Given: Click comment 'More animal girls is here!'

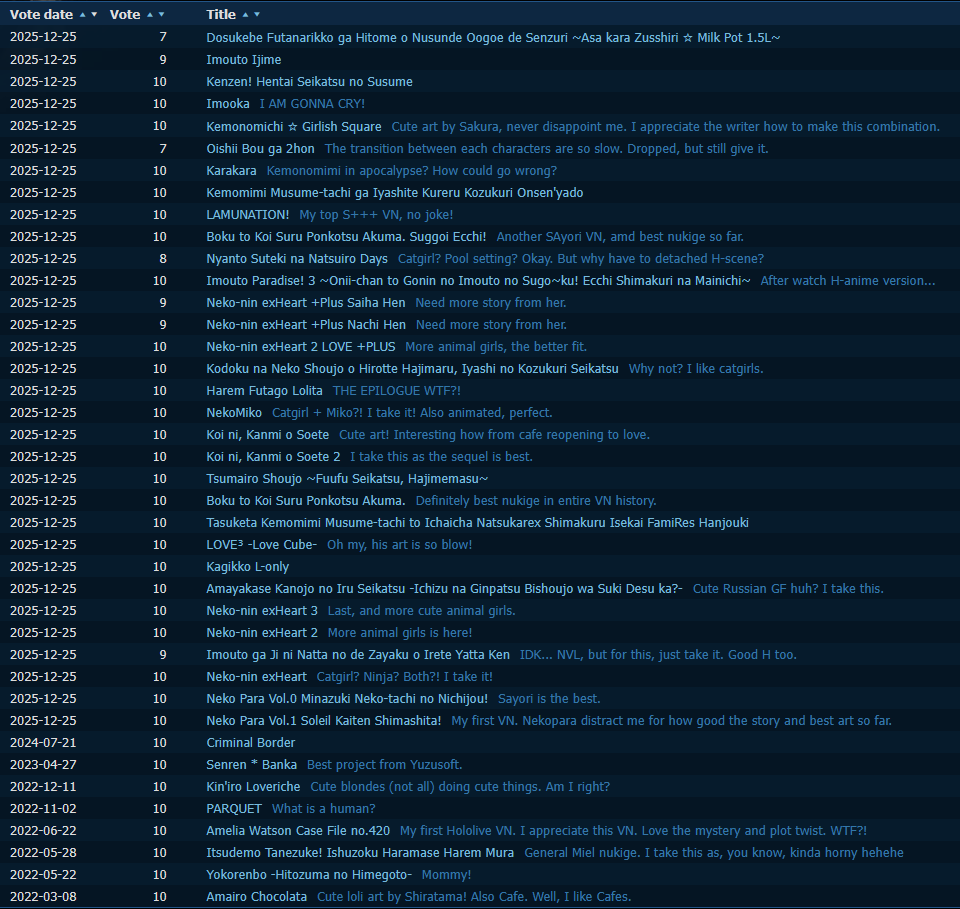Looking at the screenshot, I should tap(400, 633).
